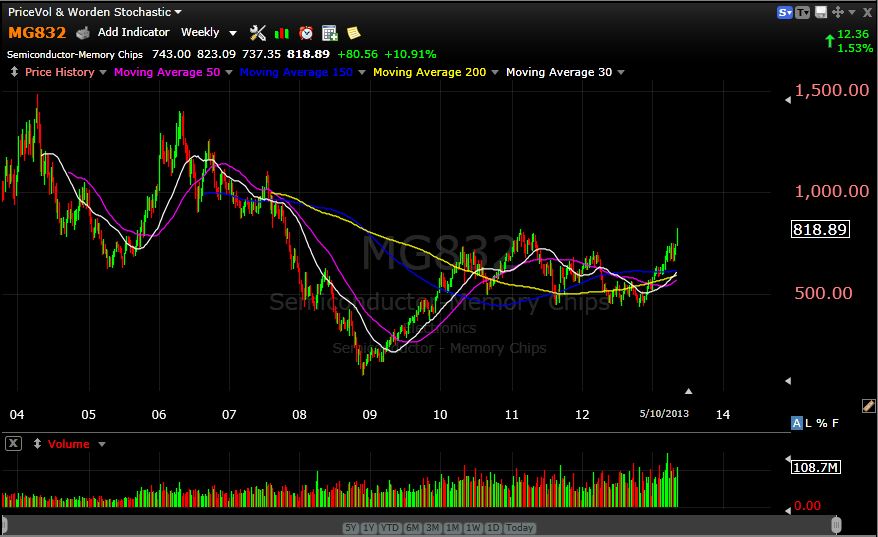Toggle the % percent scale option
This screenshot has height=537, width=878.
822,423
